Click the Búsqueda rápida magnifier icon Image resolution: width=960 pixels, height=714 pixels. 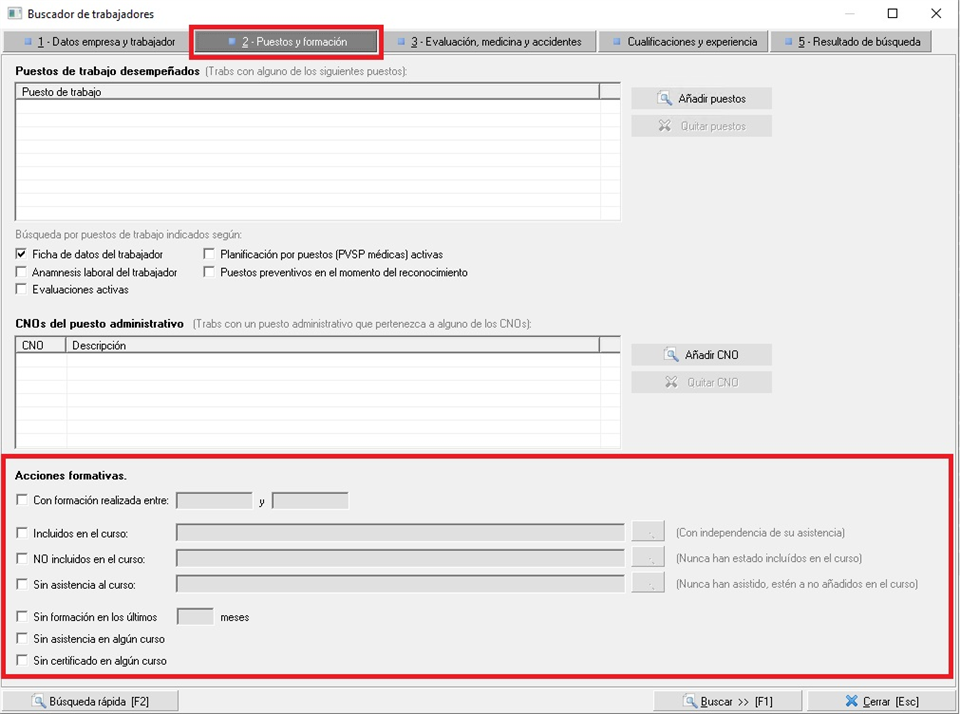pyautogui.click(x=38, y=702)
